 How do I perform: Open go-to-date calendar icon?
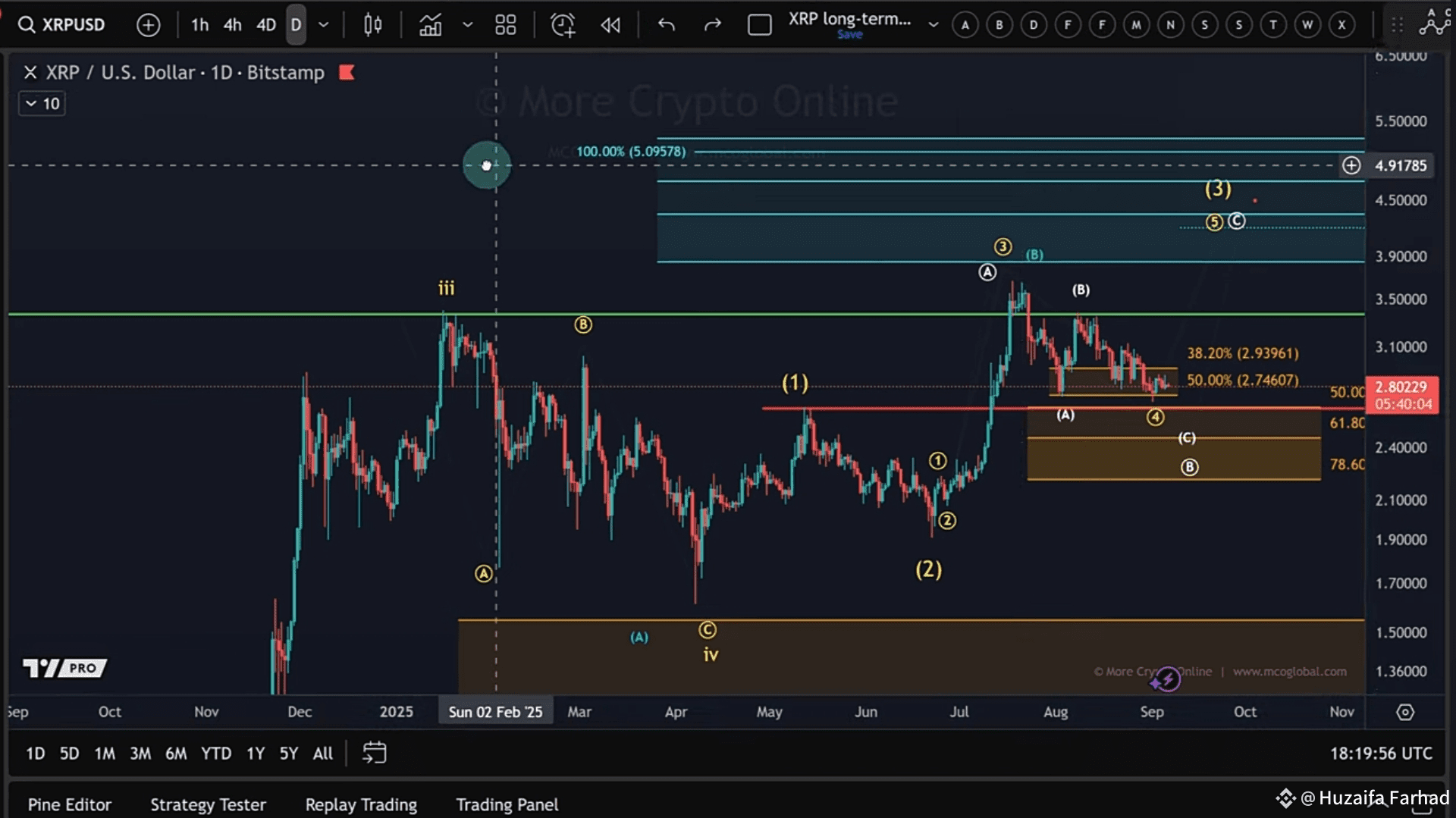coord(374,753)
